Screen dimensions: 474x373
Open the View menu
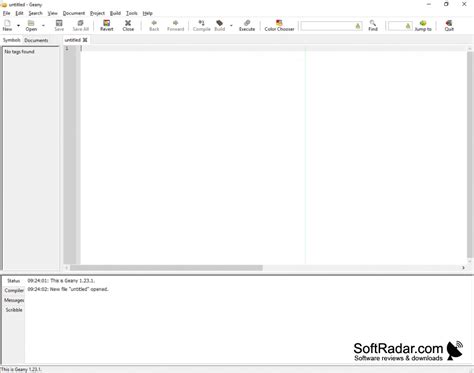52,13
